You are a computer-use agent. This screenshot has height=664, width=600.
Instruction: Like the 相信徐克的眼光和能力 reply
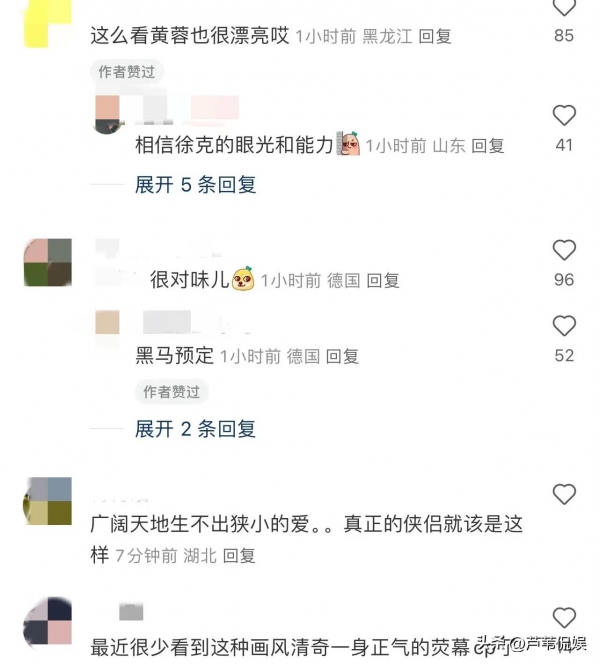pyautogui.click(x=564, y=115)
